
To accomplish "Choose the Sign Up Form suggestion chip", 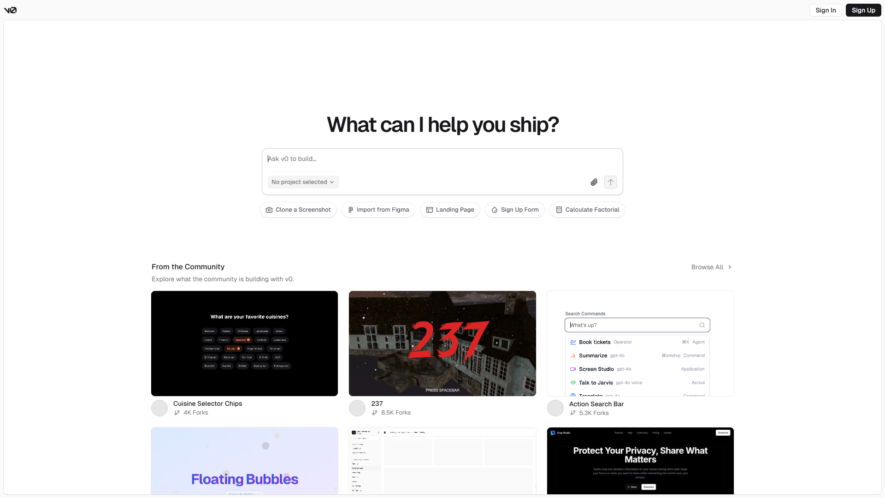I will (515, 210).
